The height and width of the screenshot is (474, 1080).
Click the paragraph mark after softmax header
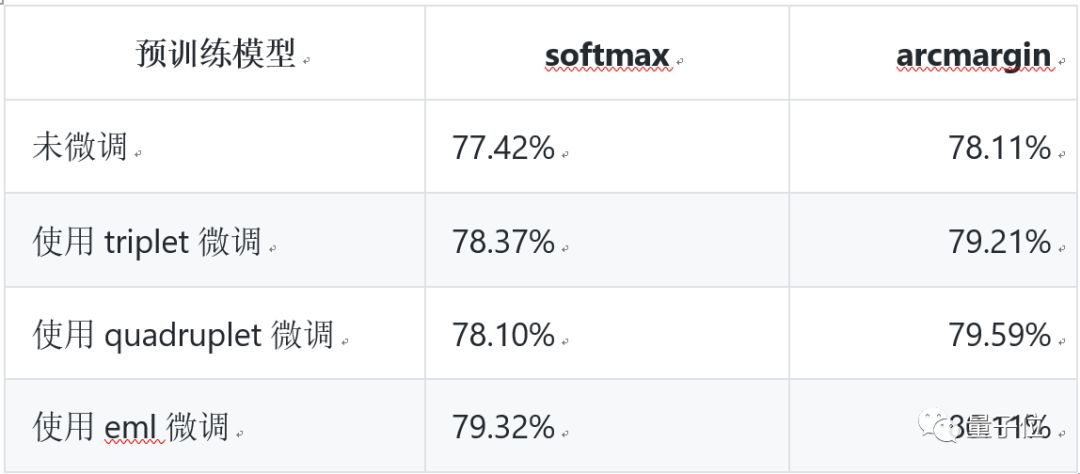pos(679,62)
